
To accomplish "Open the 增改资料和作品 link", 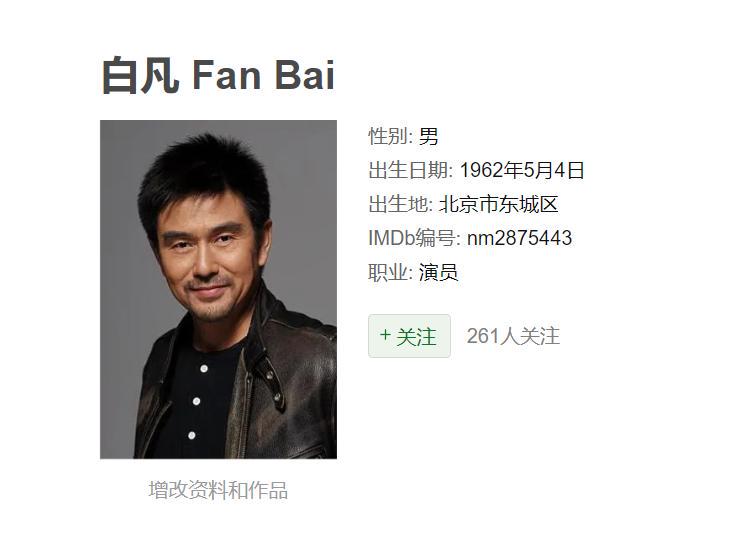I will coord(218,490).
